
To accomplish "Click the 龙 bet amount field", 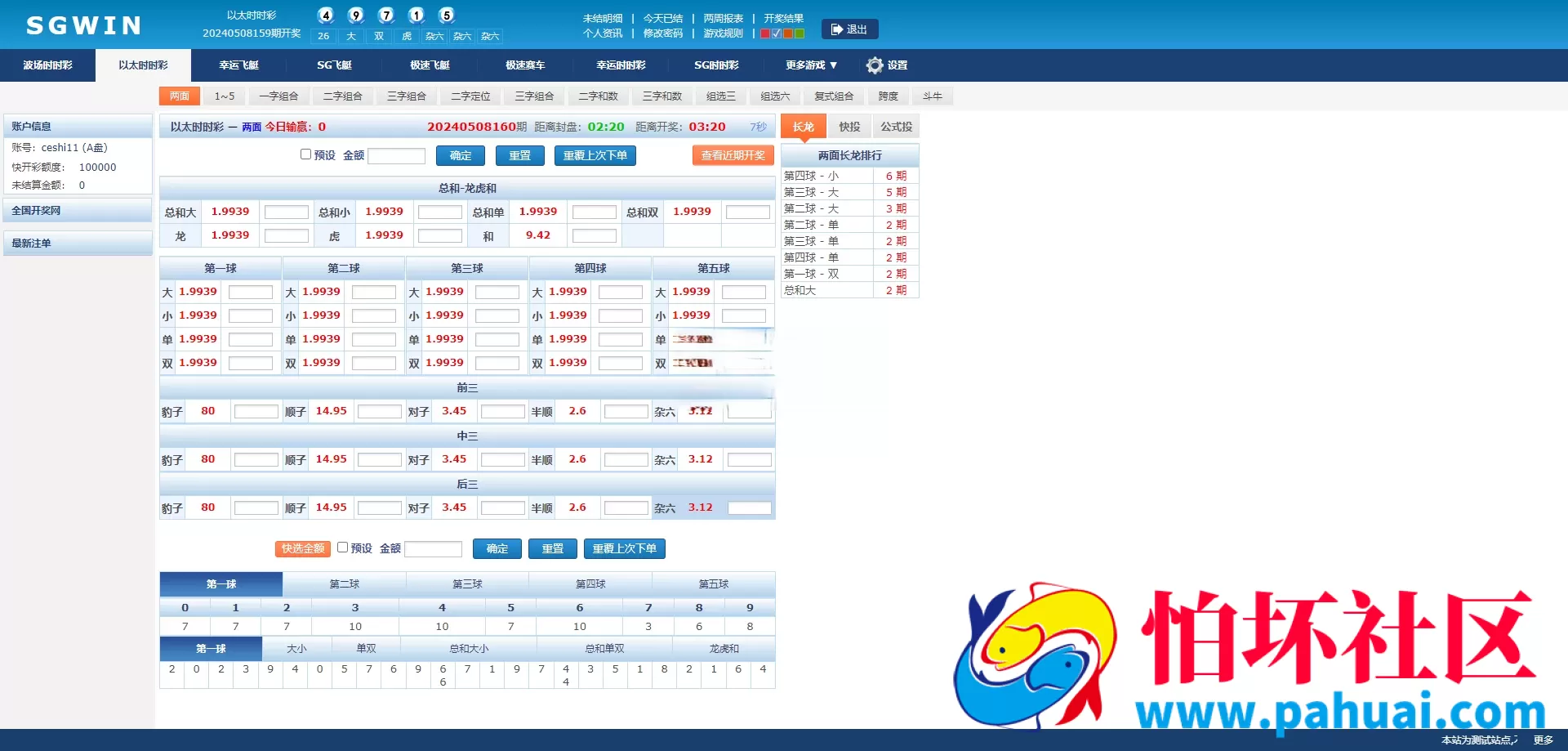I will click(x=287, y=236).
